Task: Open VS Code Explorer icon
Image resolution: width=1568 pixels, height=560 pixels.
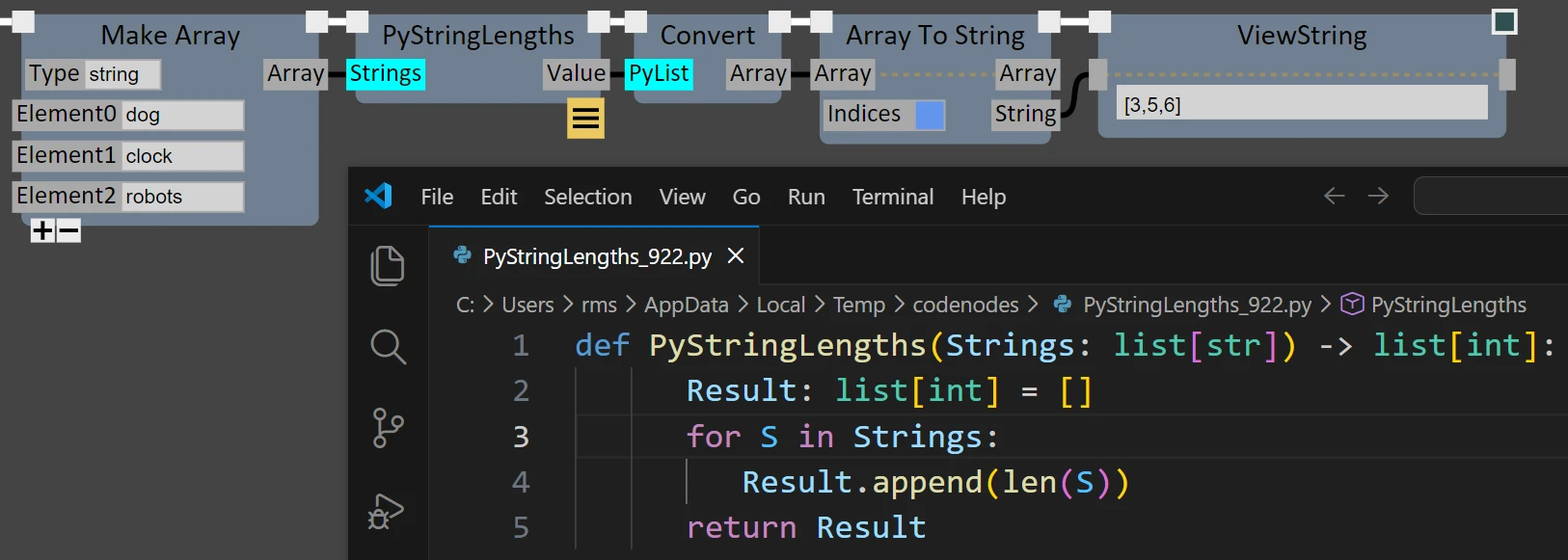Action: pyautogui.click(x=388, y=265)
